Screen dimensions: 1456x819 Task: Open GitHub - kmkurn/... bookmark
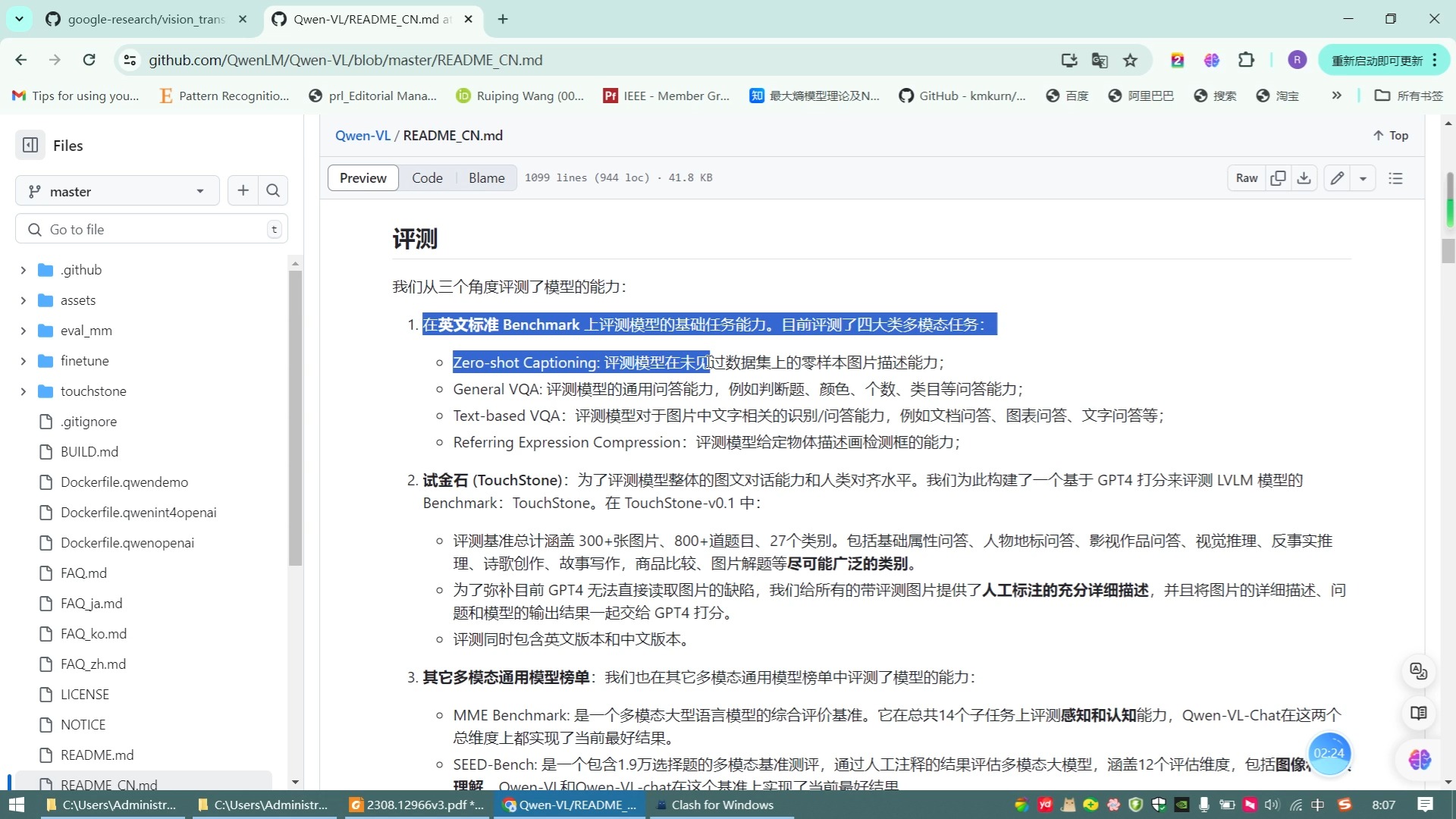[962, 96]
